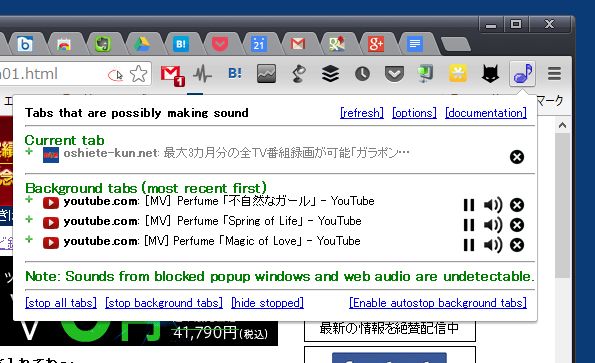This screenshot has width=595, height=363.
Task: Switch to the Evernote elephant tab
Action: (x=103, y=44)
